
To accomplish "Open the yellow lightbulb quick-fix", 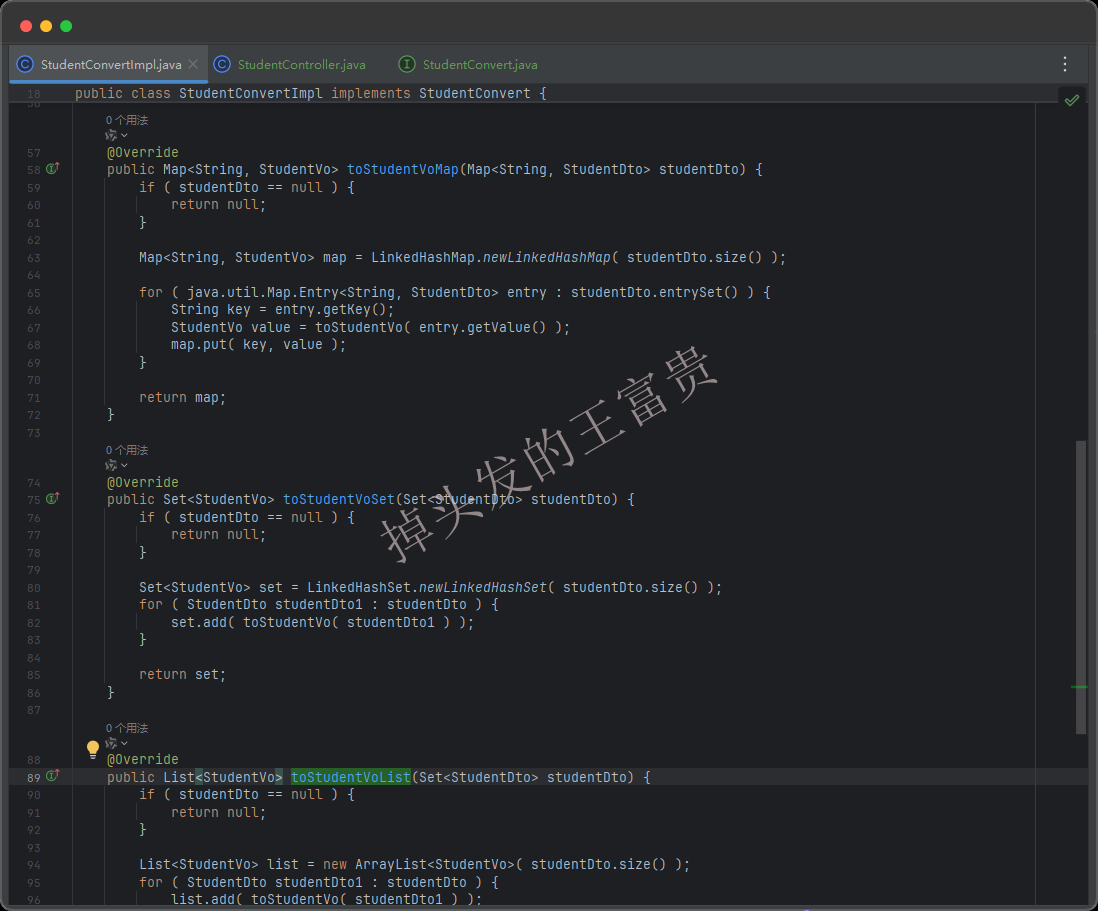I will (92, 749).
